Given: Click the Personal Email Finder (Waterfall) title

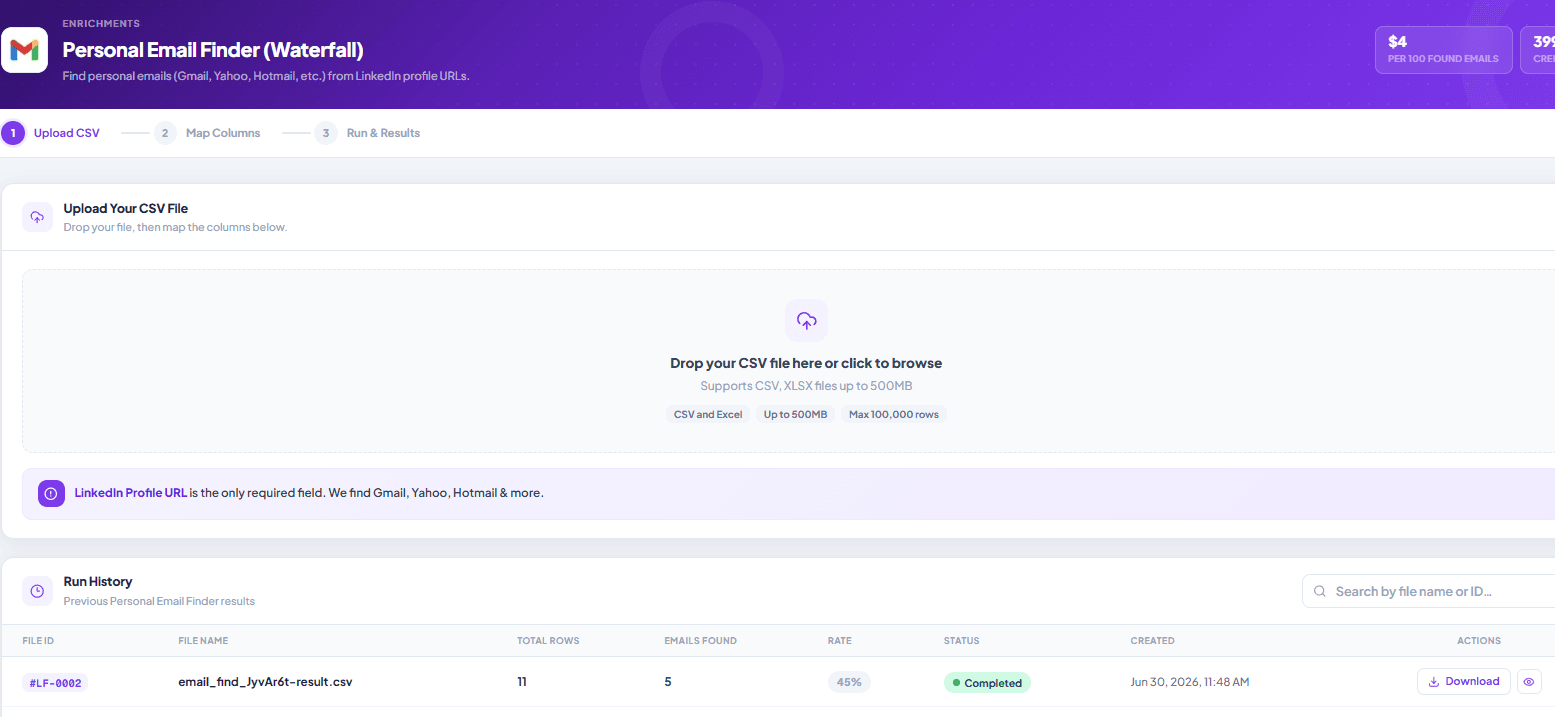Looking at the screenshot, I should pyautogui.click(x=213, y=50).
